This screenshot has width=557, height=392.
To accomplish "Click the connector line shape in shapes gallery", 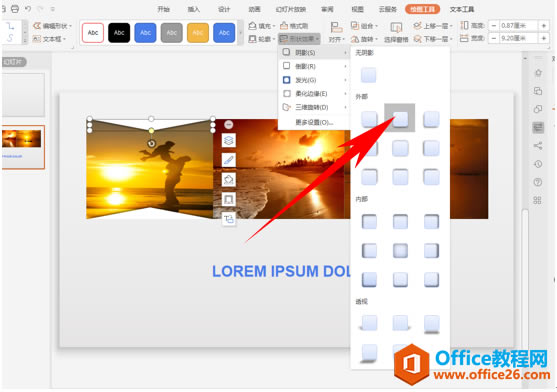I will [11, 26].
